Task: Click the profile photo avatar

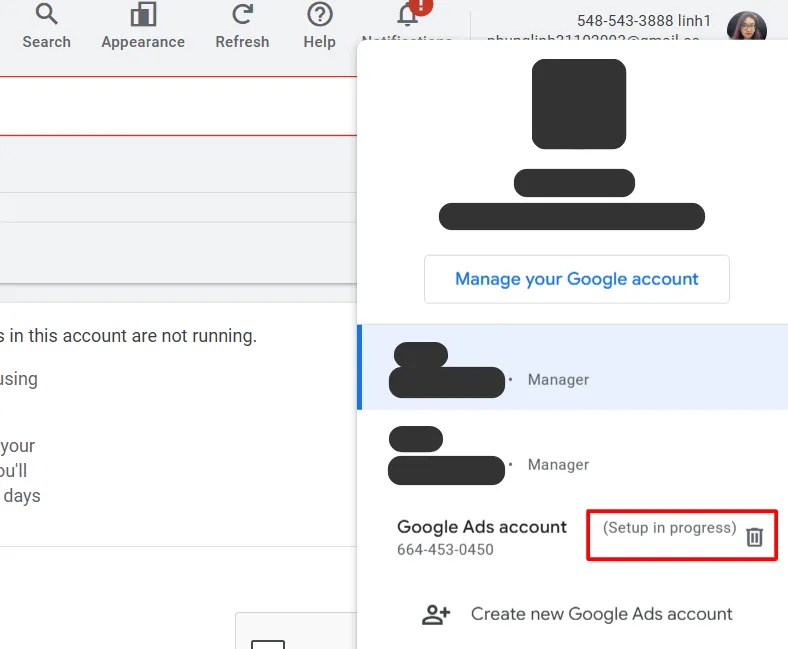Action: [747, 26]
